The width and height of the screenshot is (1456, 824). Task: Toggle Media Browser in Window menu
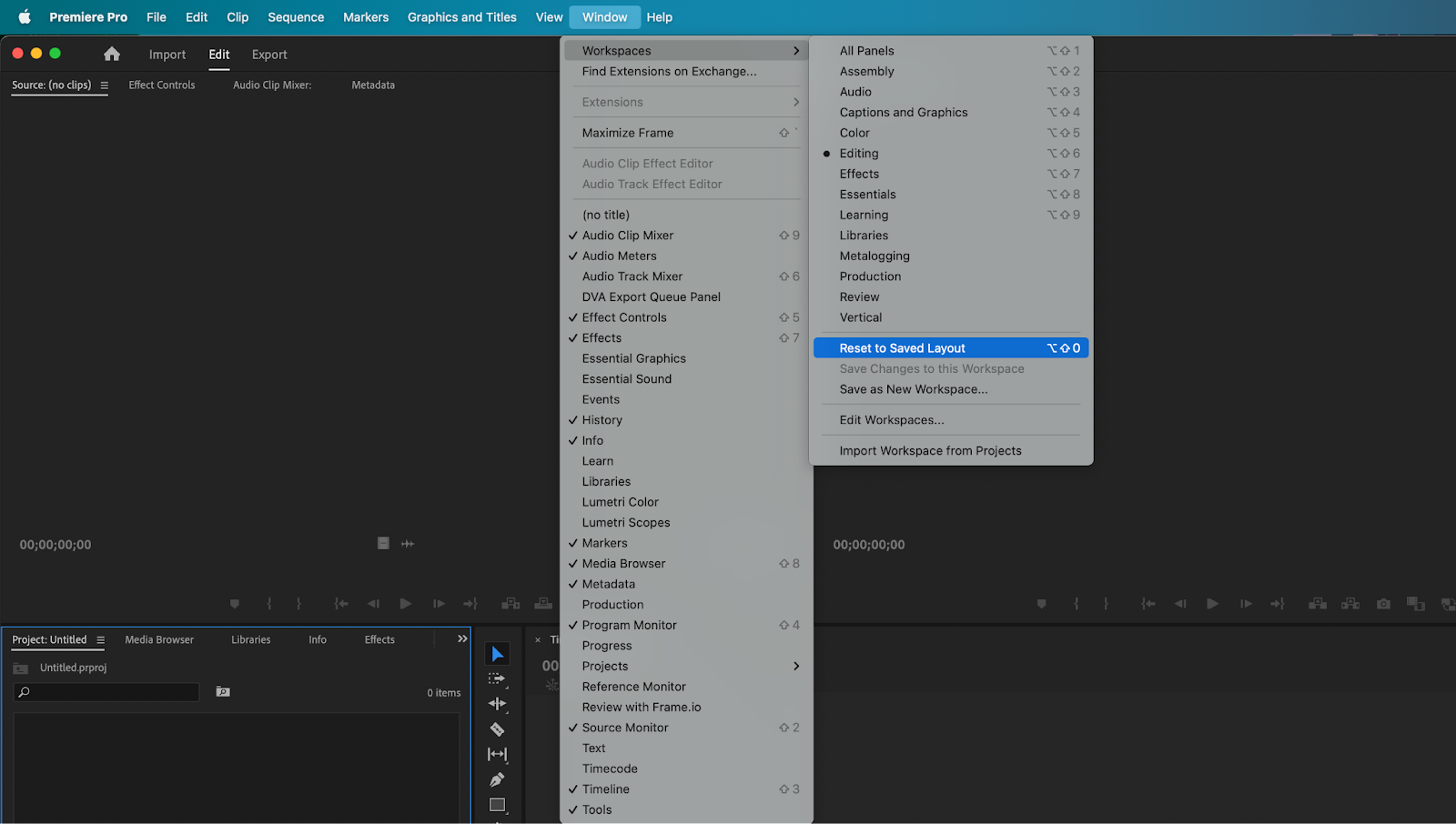coord(687,564)
